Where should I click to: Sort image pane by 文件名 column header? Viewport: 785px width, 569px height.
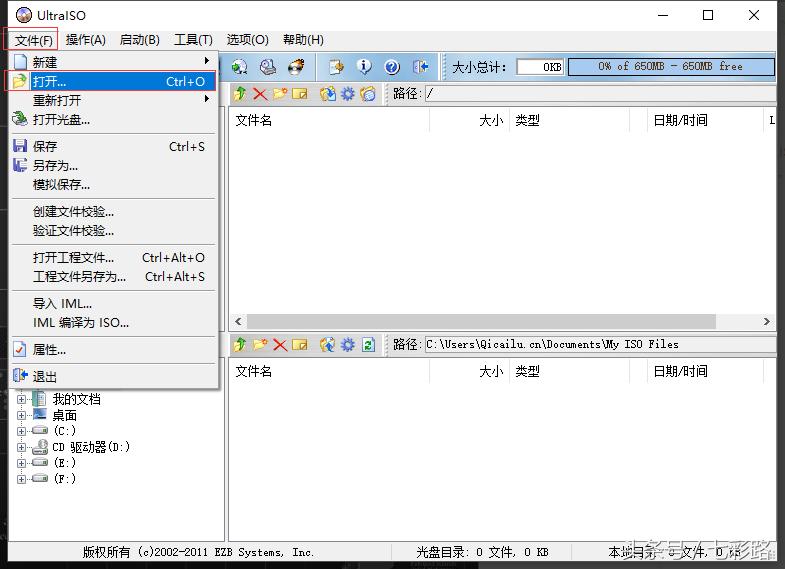(329, 120)
